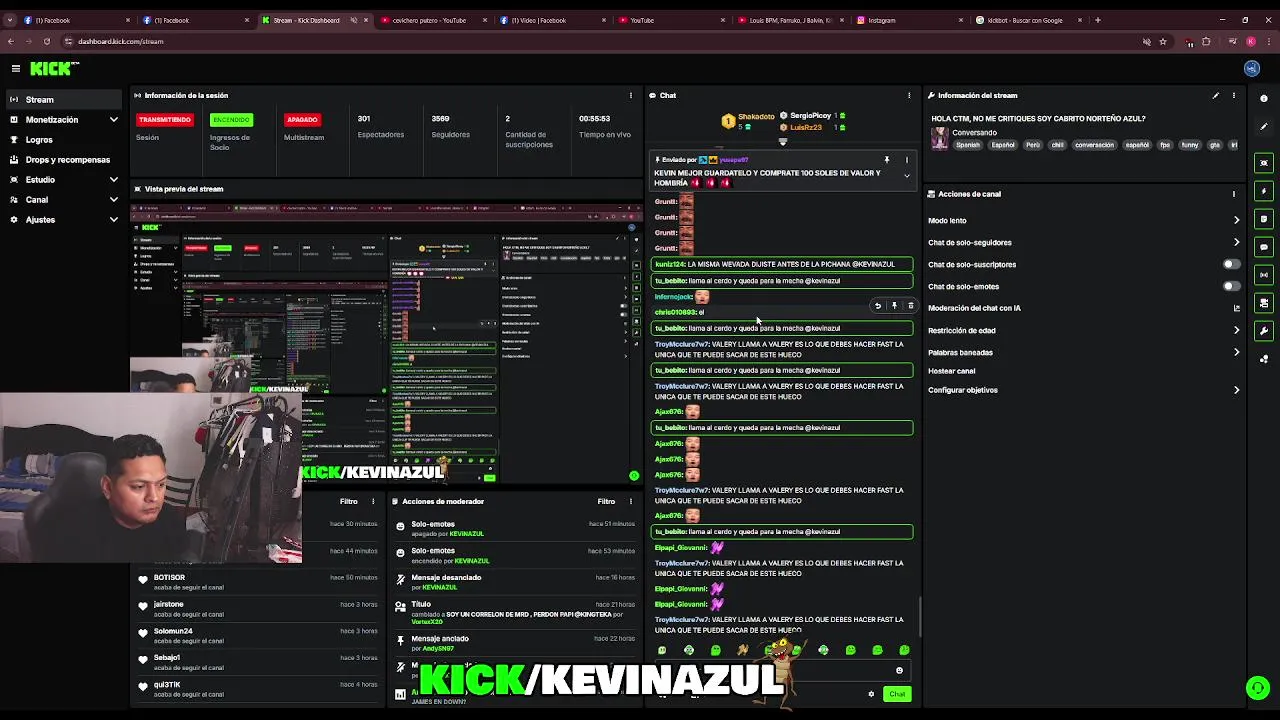Viewport: 1280px width, 720px height.
Task: Click the browser address bar
Action: coord(600,41)
